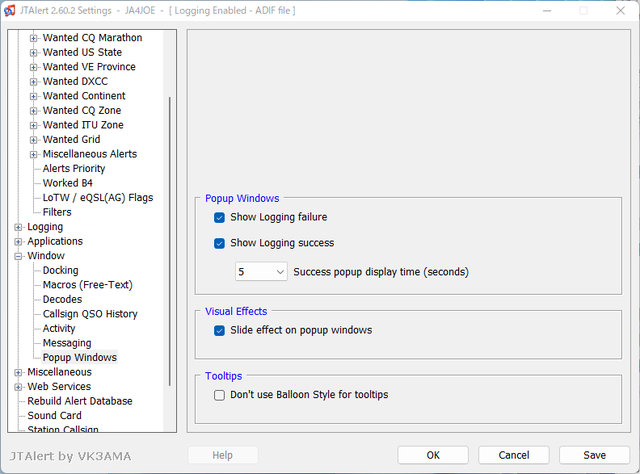
Task: Click the Cancel button
Action: pos(514,455)
